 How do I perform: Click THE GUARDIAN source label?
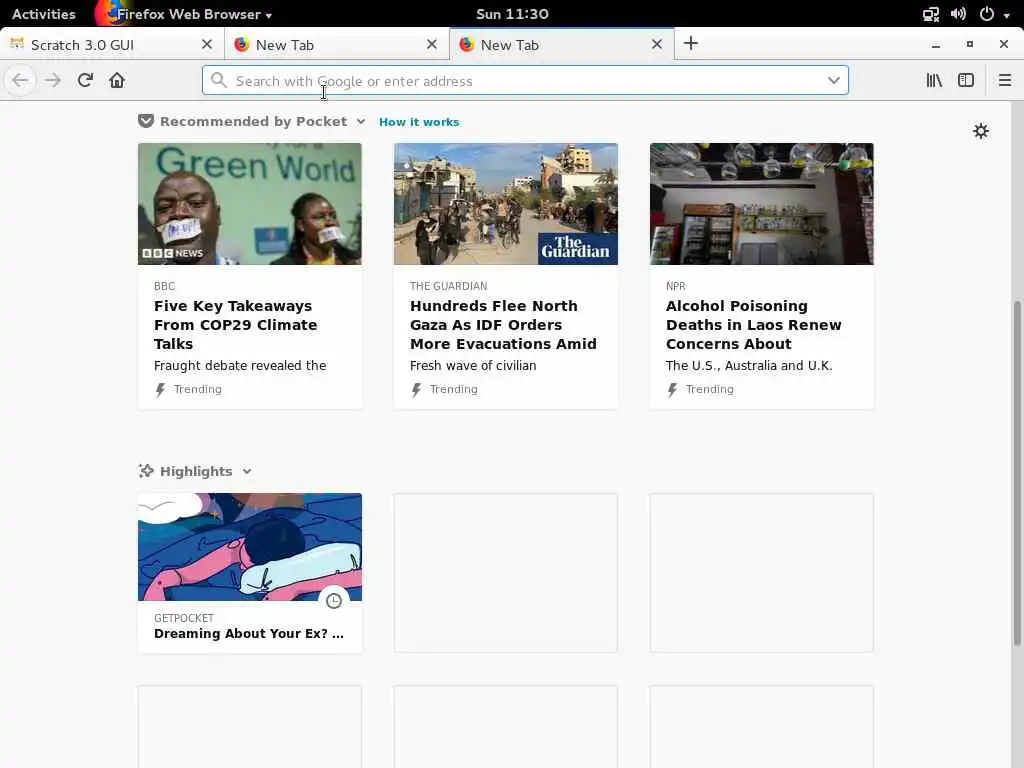(x=449, y=286)
